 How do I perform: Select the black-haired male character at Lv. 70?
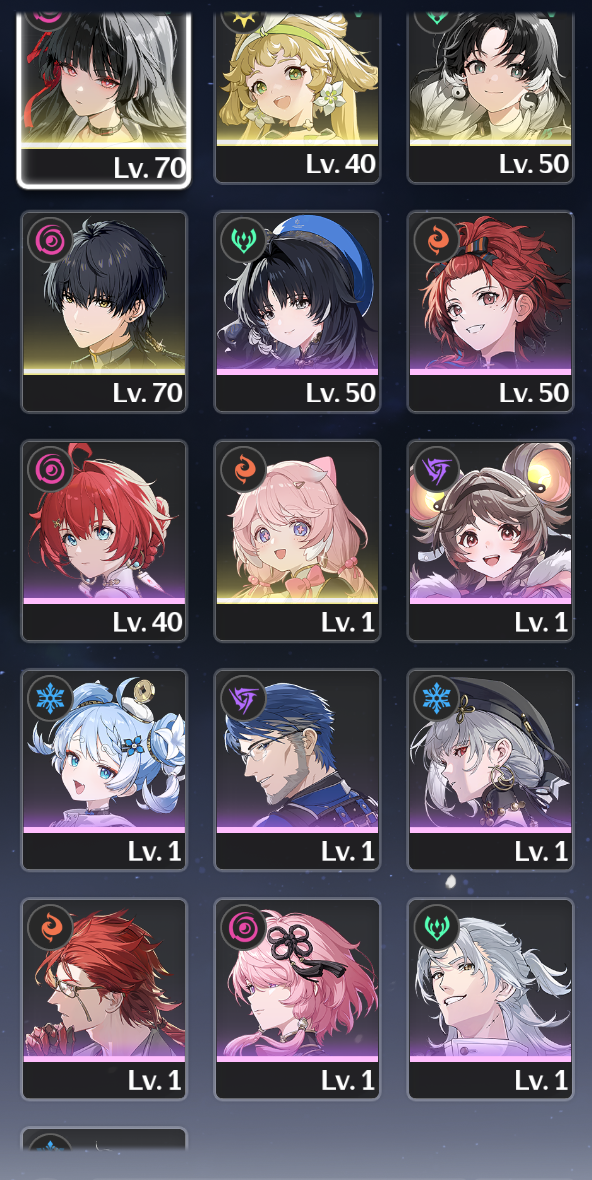pyautogui.click(x=104, y=312)
